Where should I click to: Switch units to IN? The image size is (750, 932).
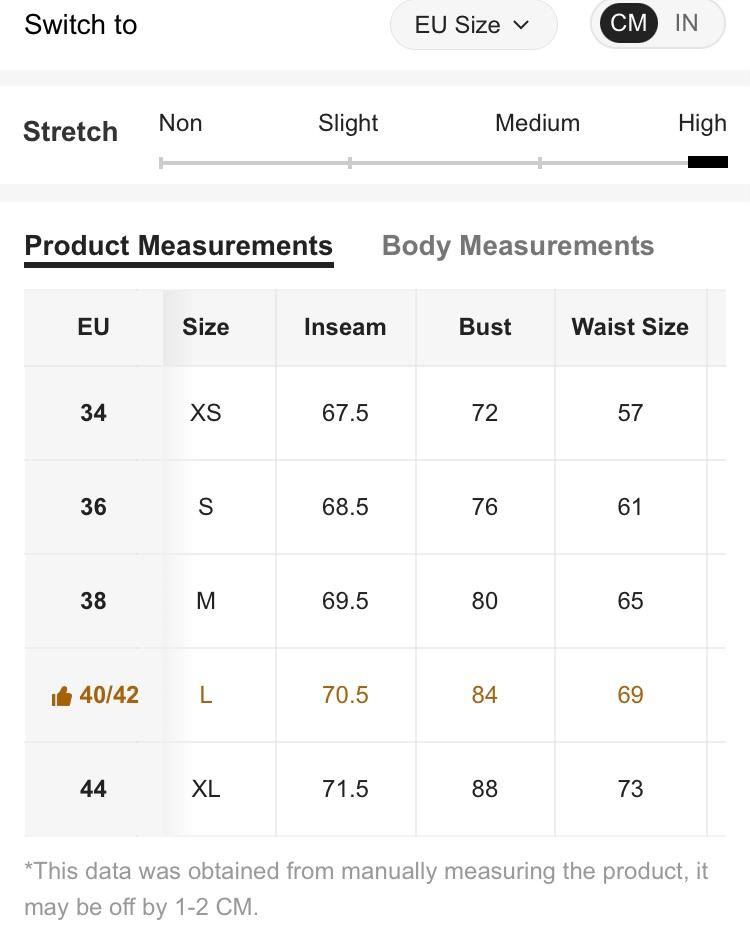[x=686, y=23]
